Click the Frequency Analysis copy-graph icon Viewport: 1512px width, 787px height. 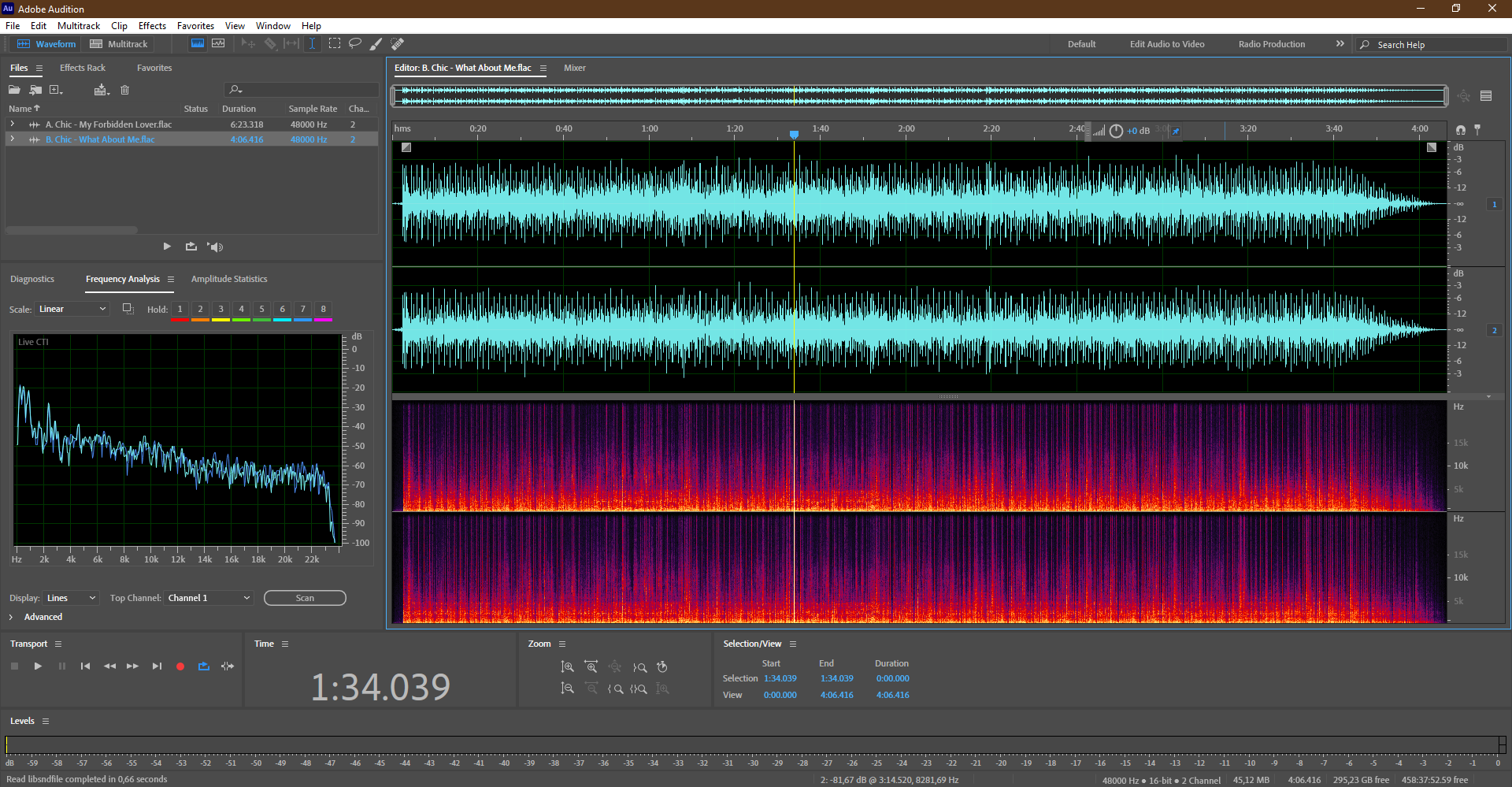pyautogui.click(x=128, y=309)
